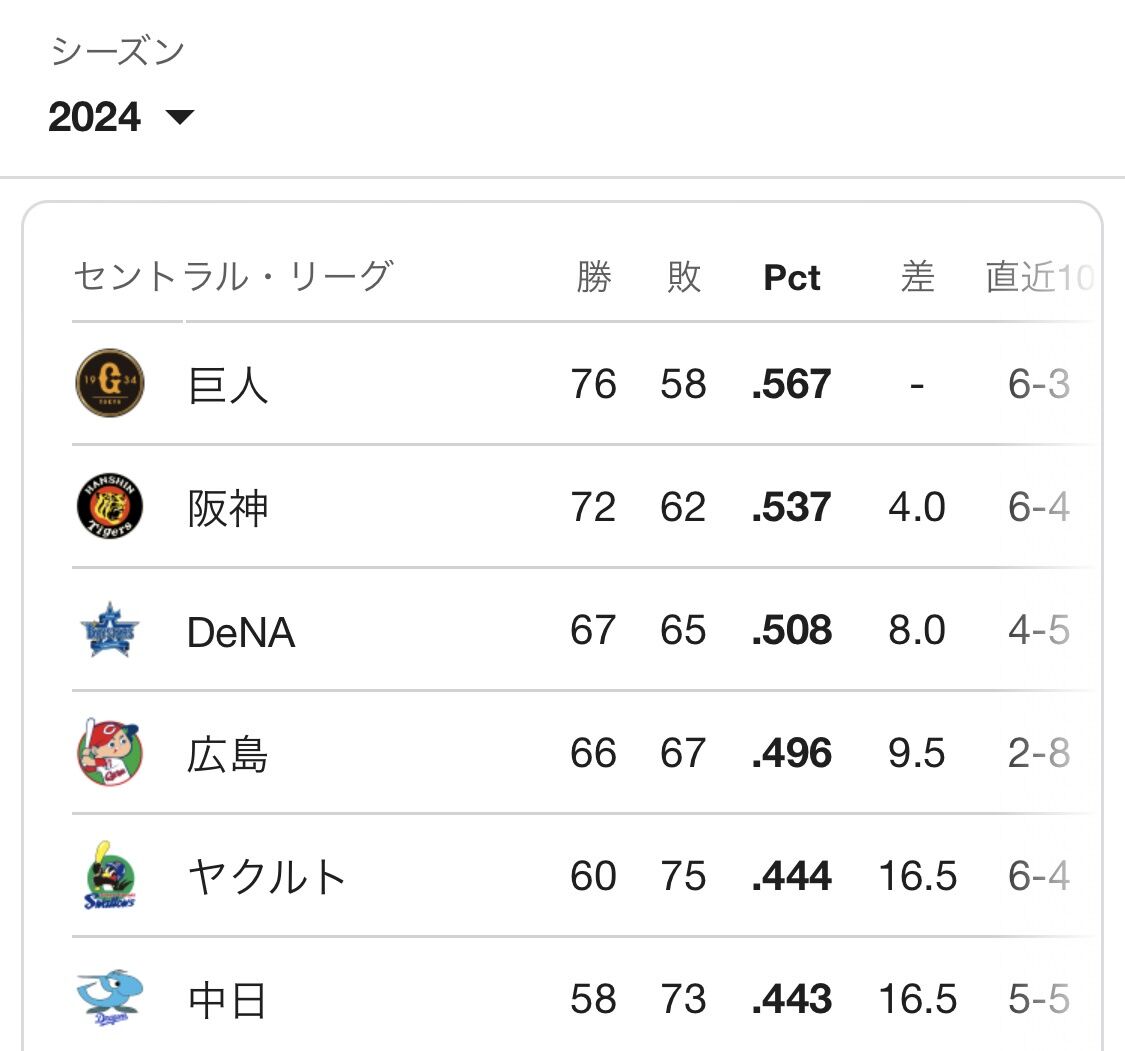
Task: Open the ヤクルト team page
Action: coord(267,877)
